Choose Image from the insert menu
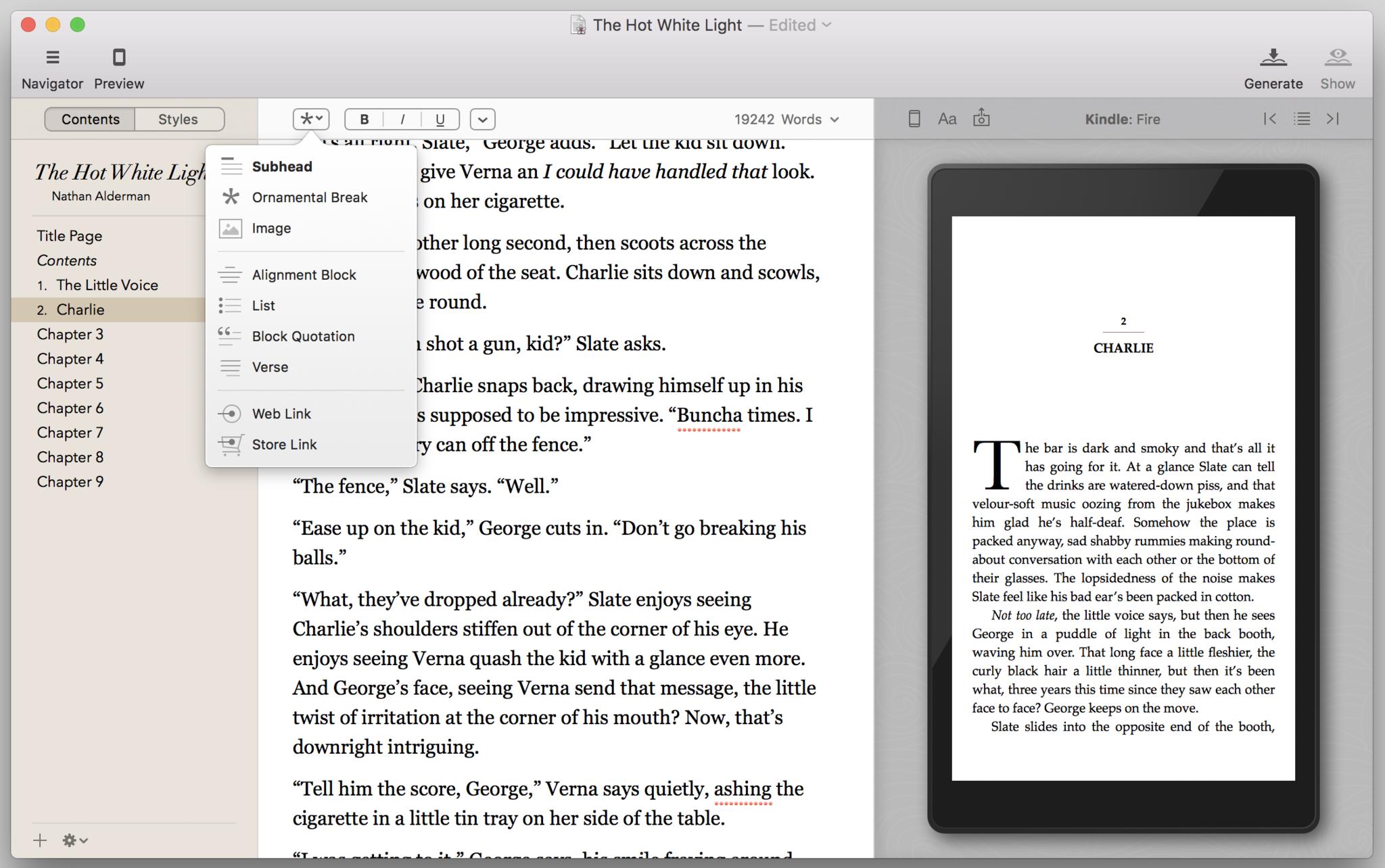Screen dimensions: 1385x868 point(311,228)
